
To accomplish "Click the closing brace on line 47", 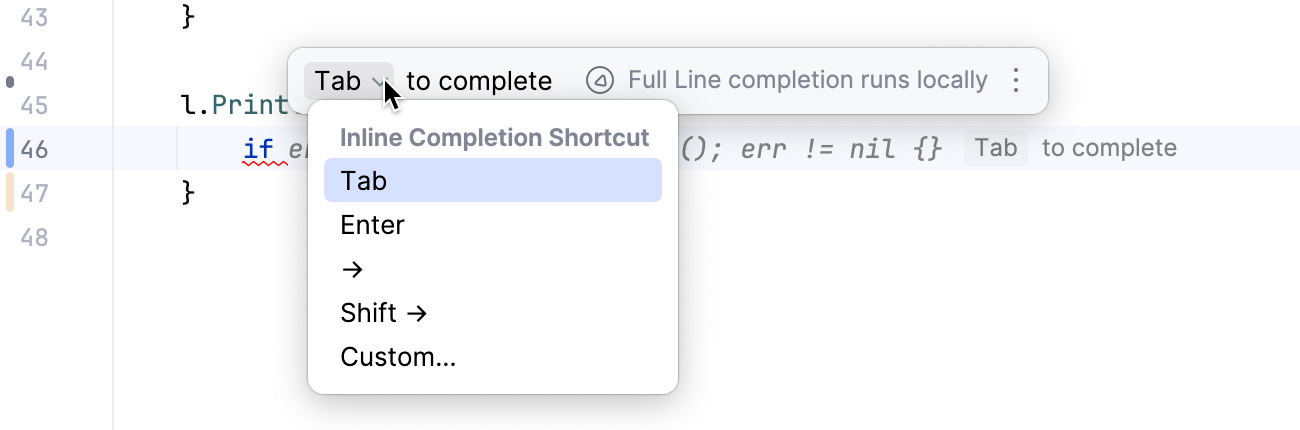I will click(188, 192).
